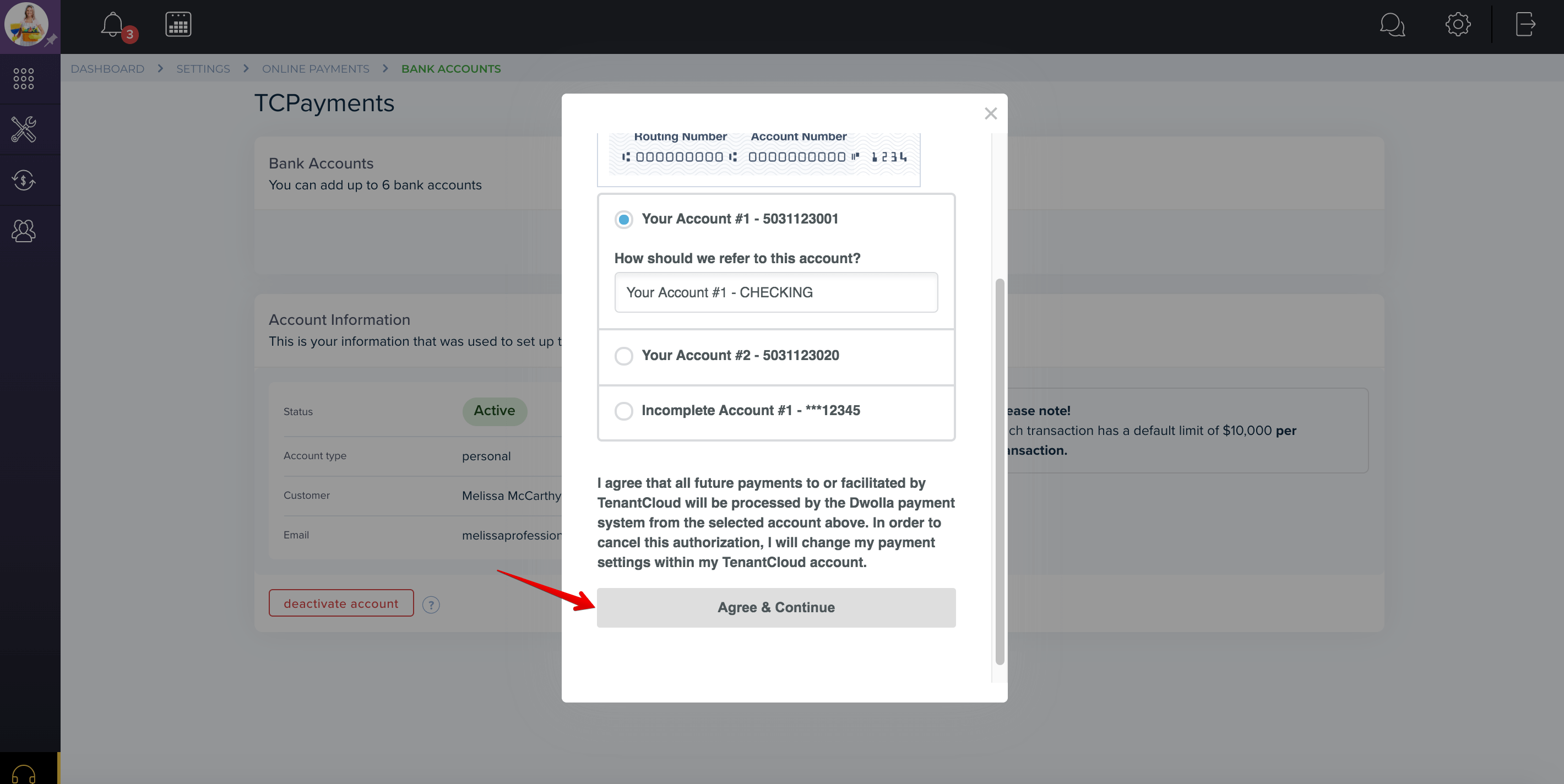
Task: Click the Active status badge
Action: (x=494, y=411)
